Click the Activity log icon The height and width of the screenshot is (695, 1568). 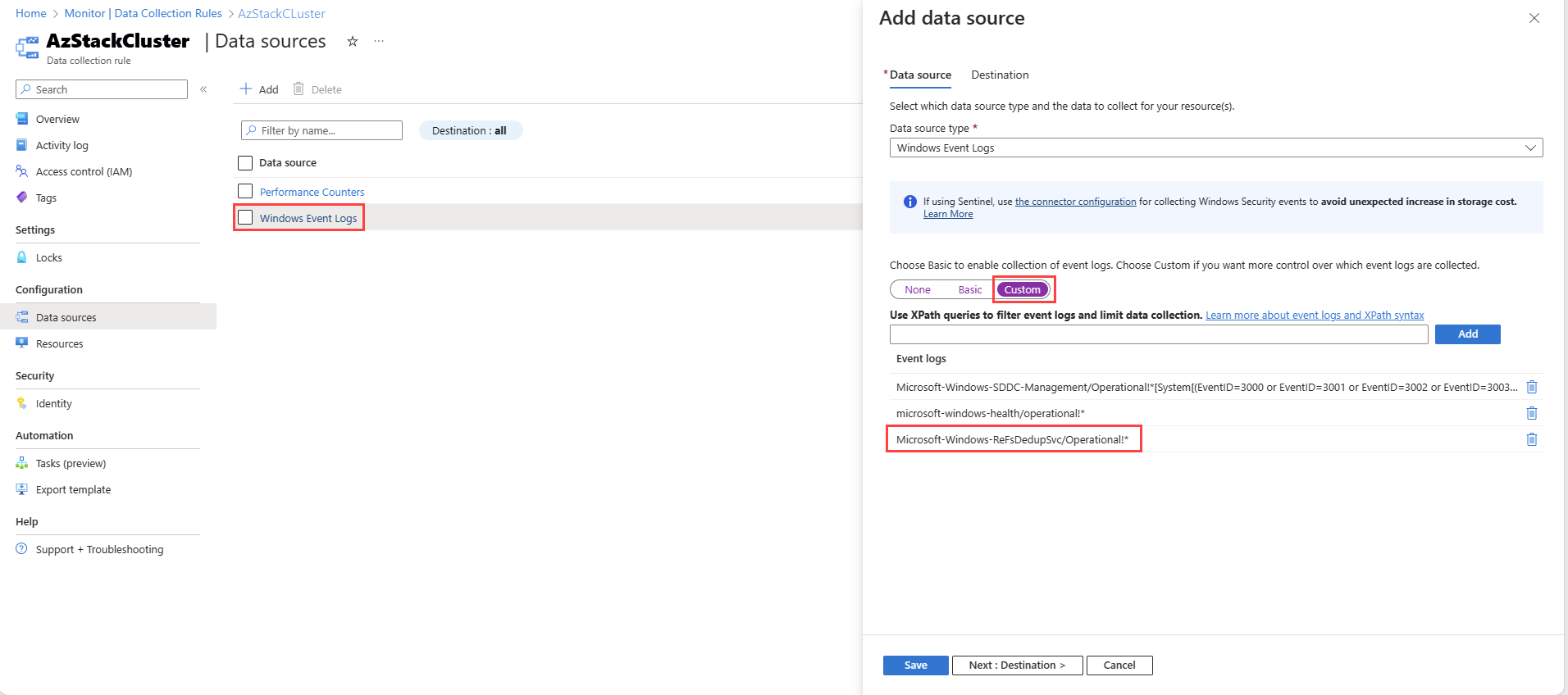22,145
